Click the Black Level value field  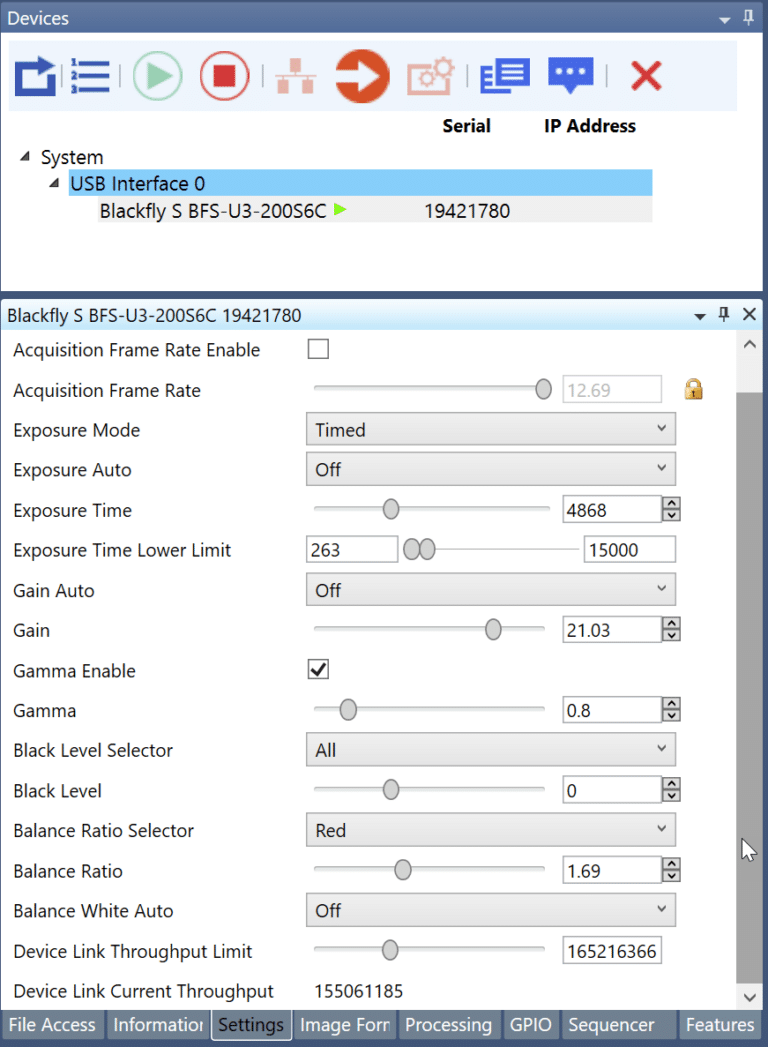[x=612, y=790]
